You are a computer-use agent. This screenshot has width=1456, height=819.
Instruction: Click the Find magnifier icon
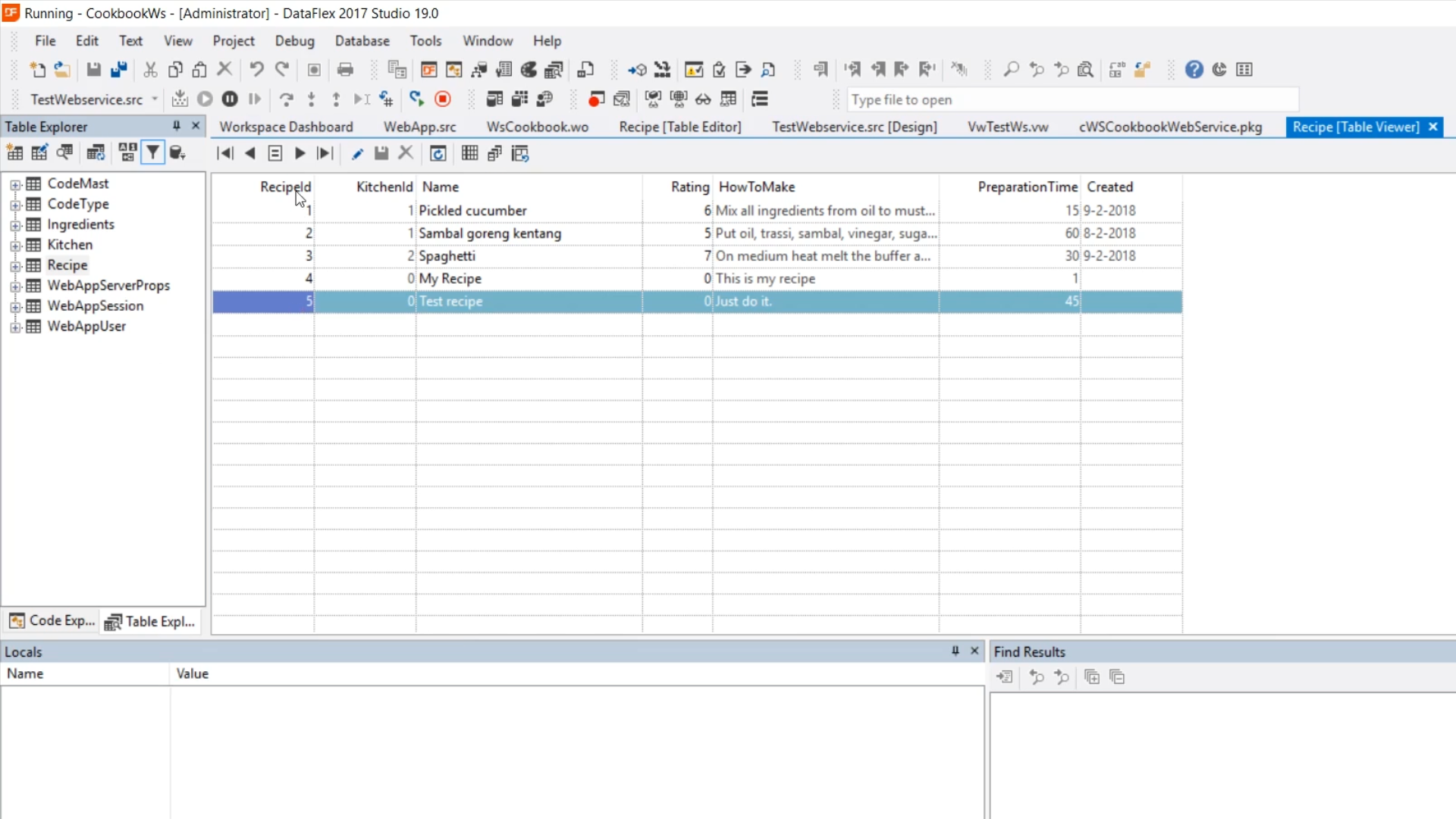coord(1011,70)
